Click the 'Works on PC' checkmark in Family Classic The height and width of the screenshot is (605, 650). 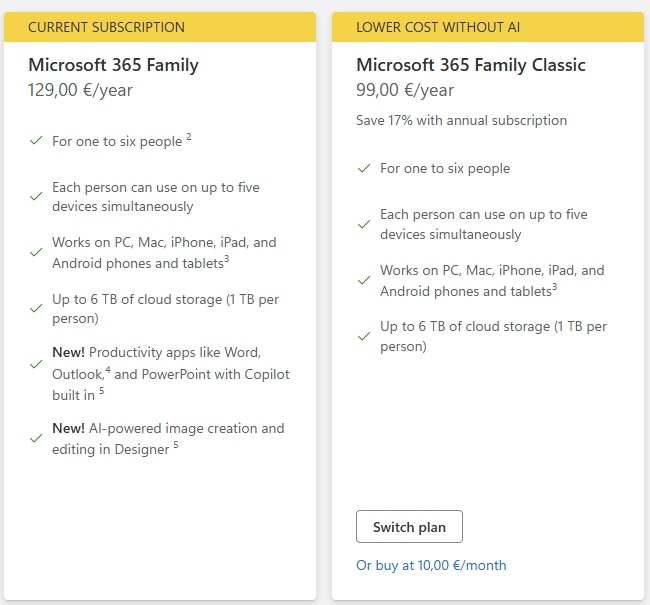[x=364, y=281]
